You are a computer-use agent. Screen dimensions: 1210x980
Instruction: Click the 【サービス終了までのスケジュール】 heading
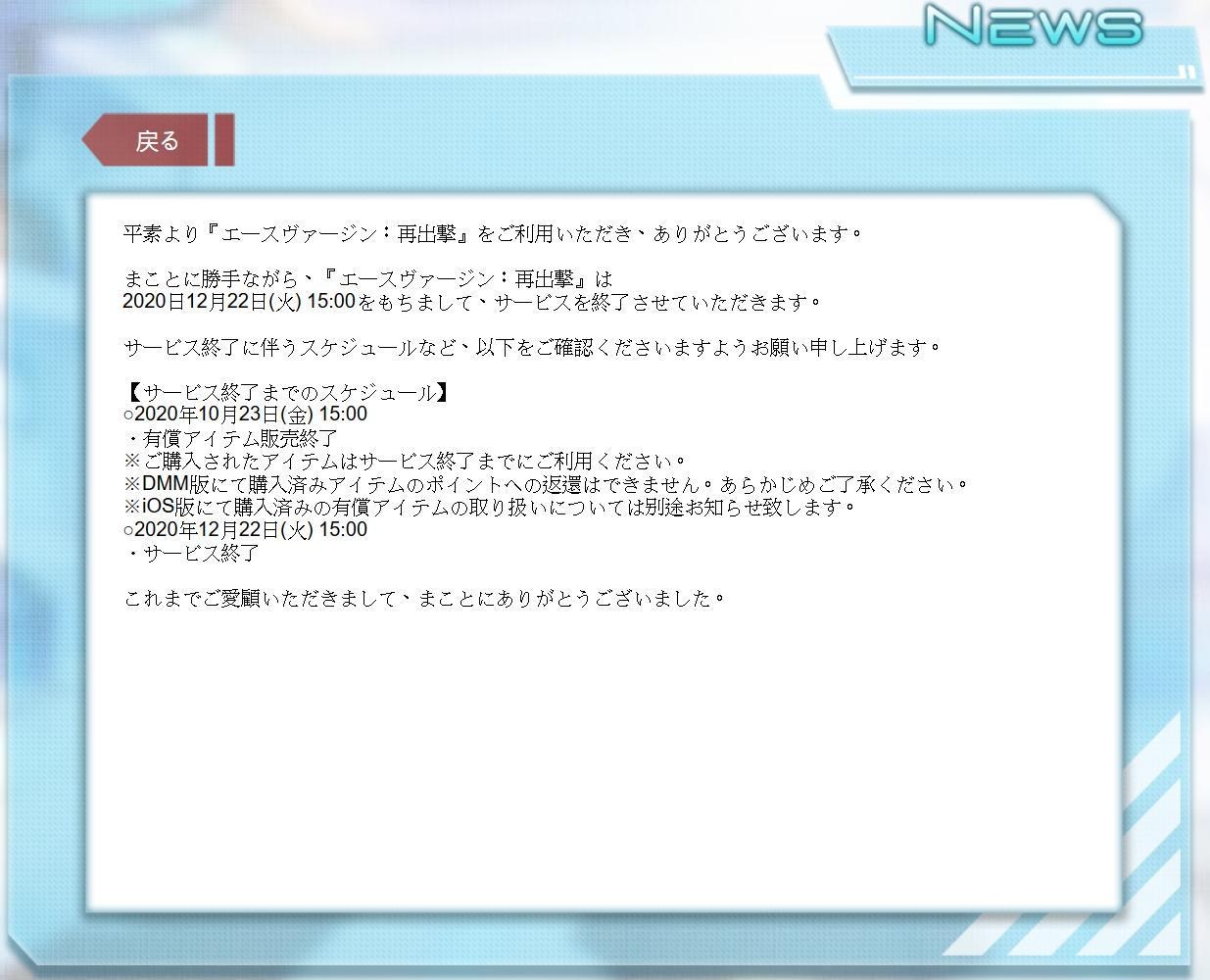tap(288, 392)
